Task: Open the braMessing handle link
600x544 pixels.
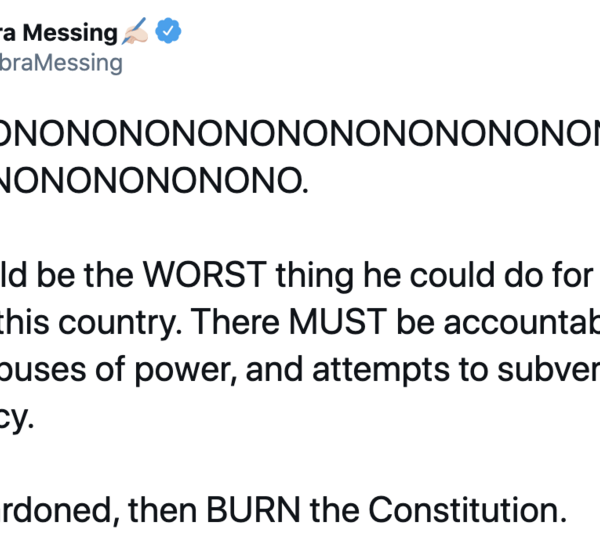Action: point(62,64)
